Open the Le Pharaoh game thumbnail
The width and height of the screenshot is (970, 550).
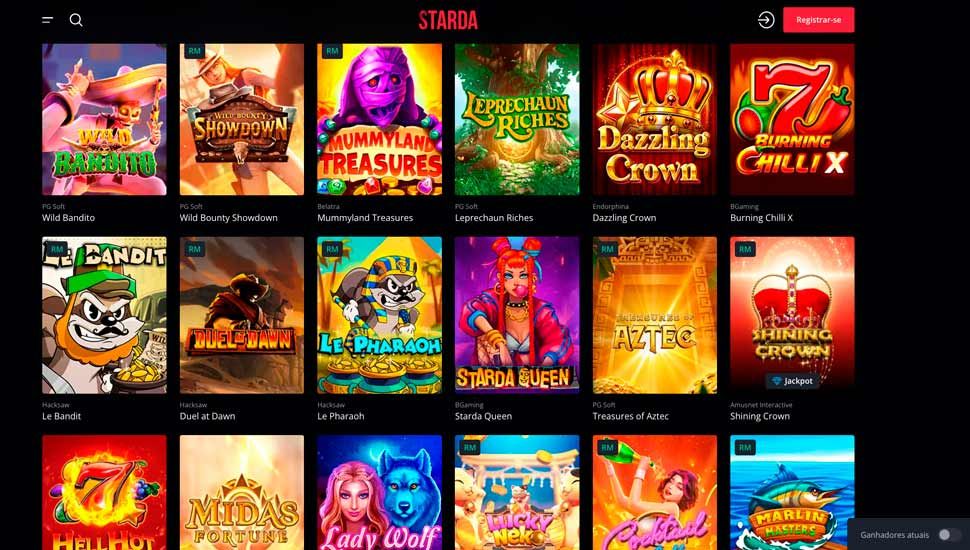(379, 315)
